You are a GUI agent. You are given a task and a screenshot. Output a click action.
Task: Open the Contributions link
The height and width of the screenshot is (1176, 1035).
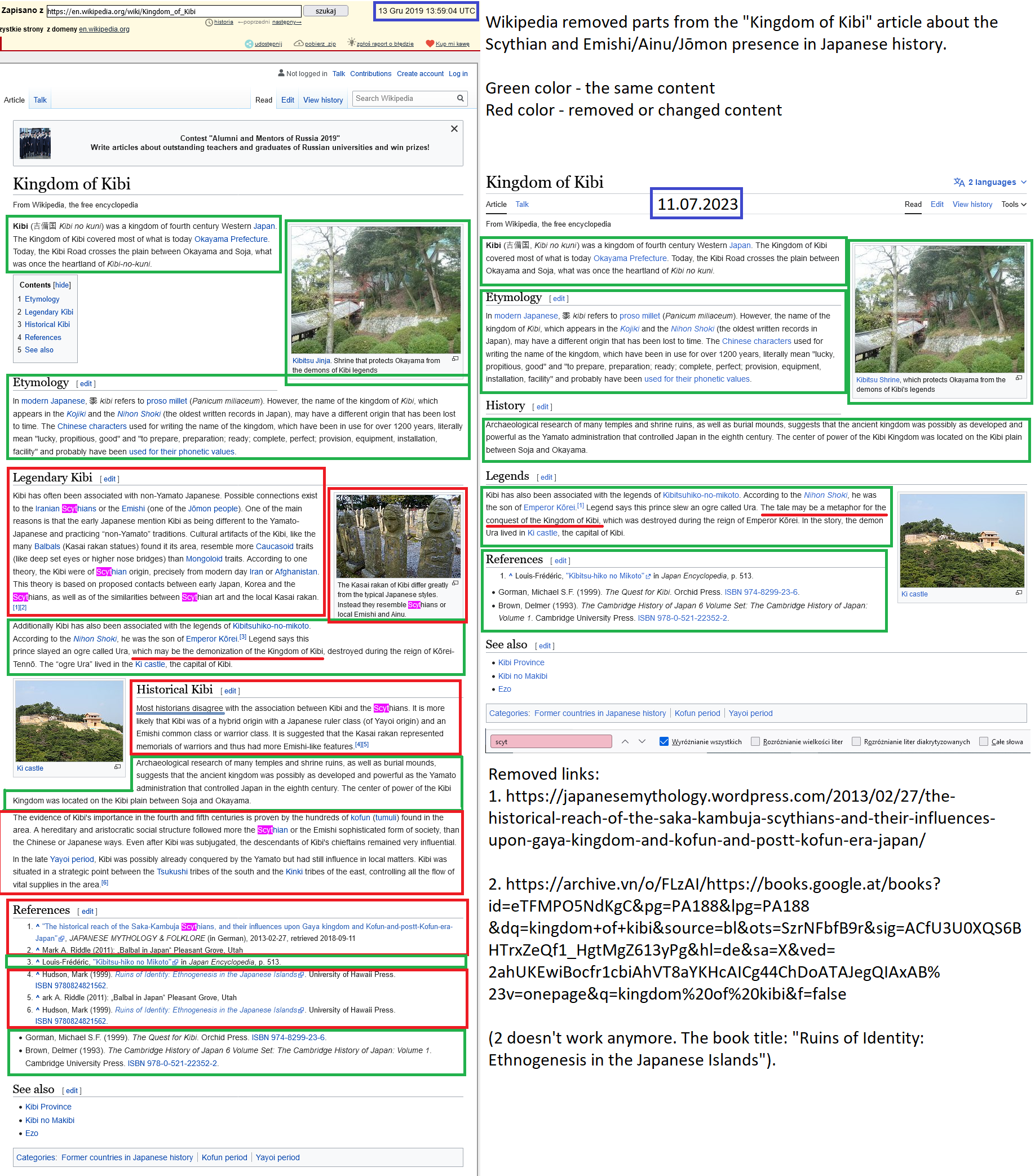370,74
